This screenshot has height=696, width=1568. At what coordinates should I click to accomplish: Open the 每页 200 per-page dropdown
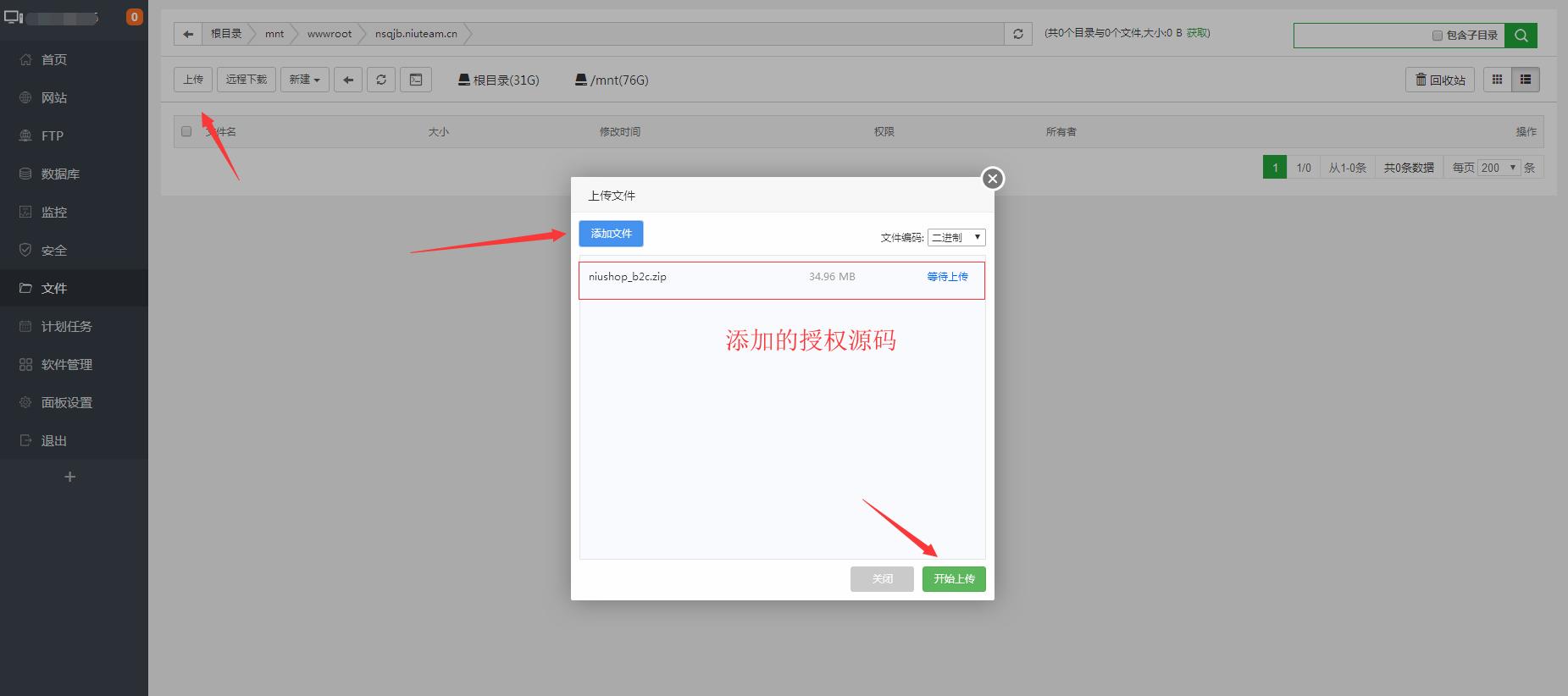point(1499,168)
